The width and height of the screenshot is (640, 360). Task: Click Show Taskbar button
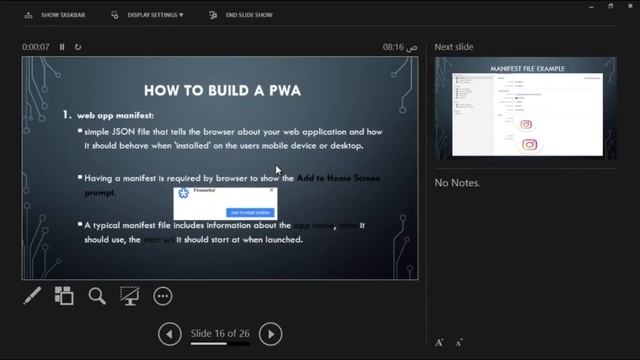(55, 15)
